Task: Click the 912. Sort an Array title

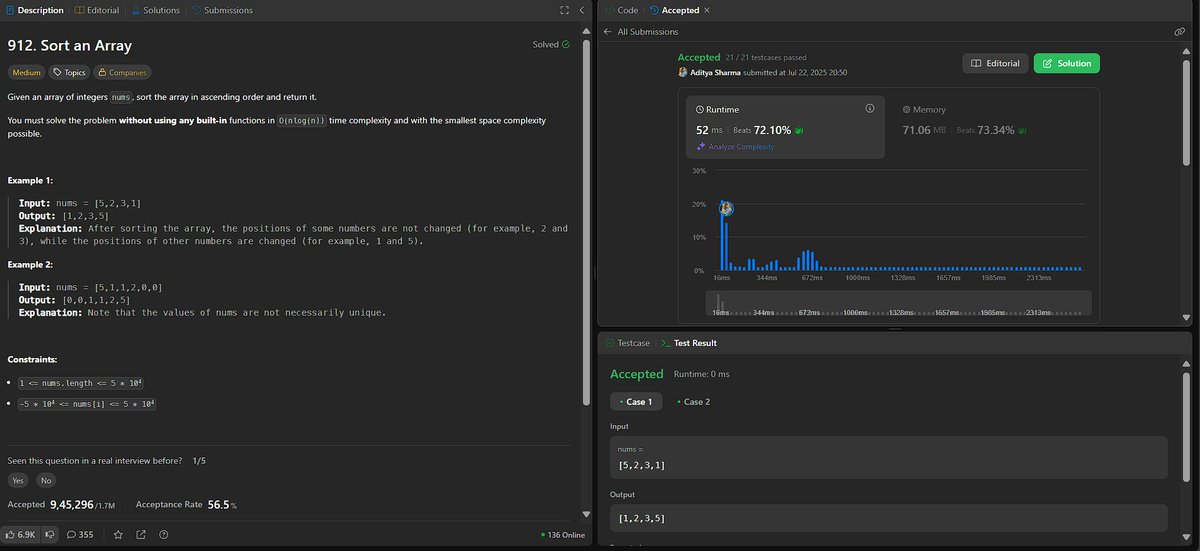Action: coord(70,45)
